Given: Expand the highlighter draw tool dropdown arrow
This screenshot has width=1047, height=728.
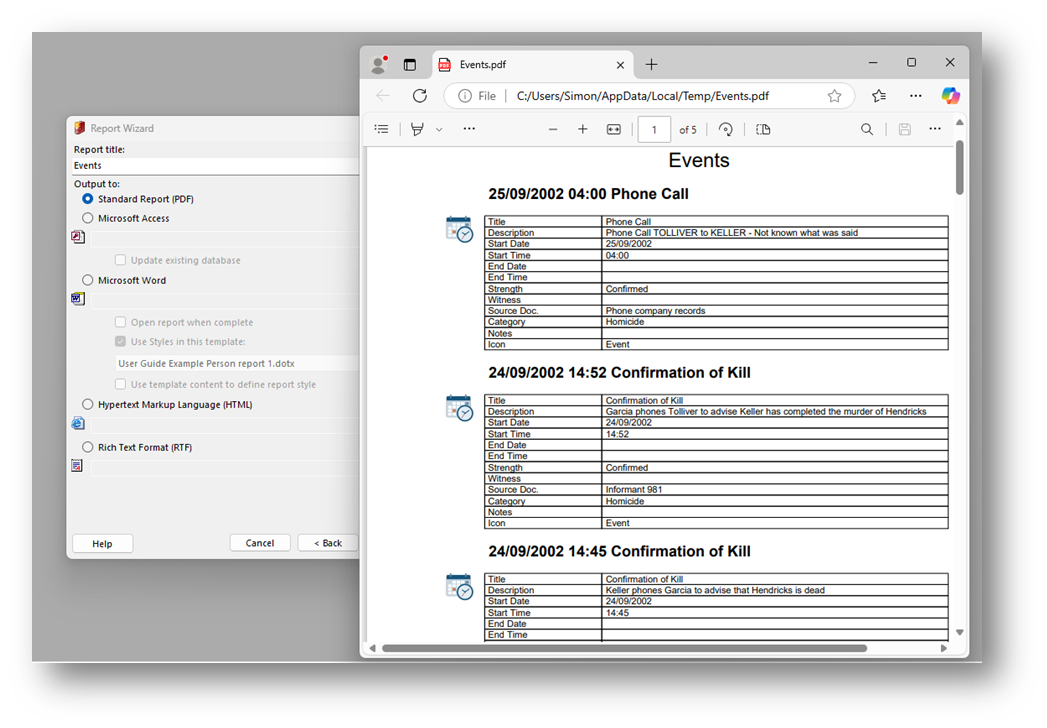Looking at the screenshot, I should pos(439,130).
